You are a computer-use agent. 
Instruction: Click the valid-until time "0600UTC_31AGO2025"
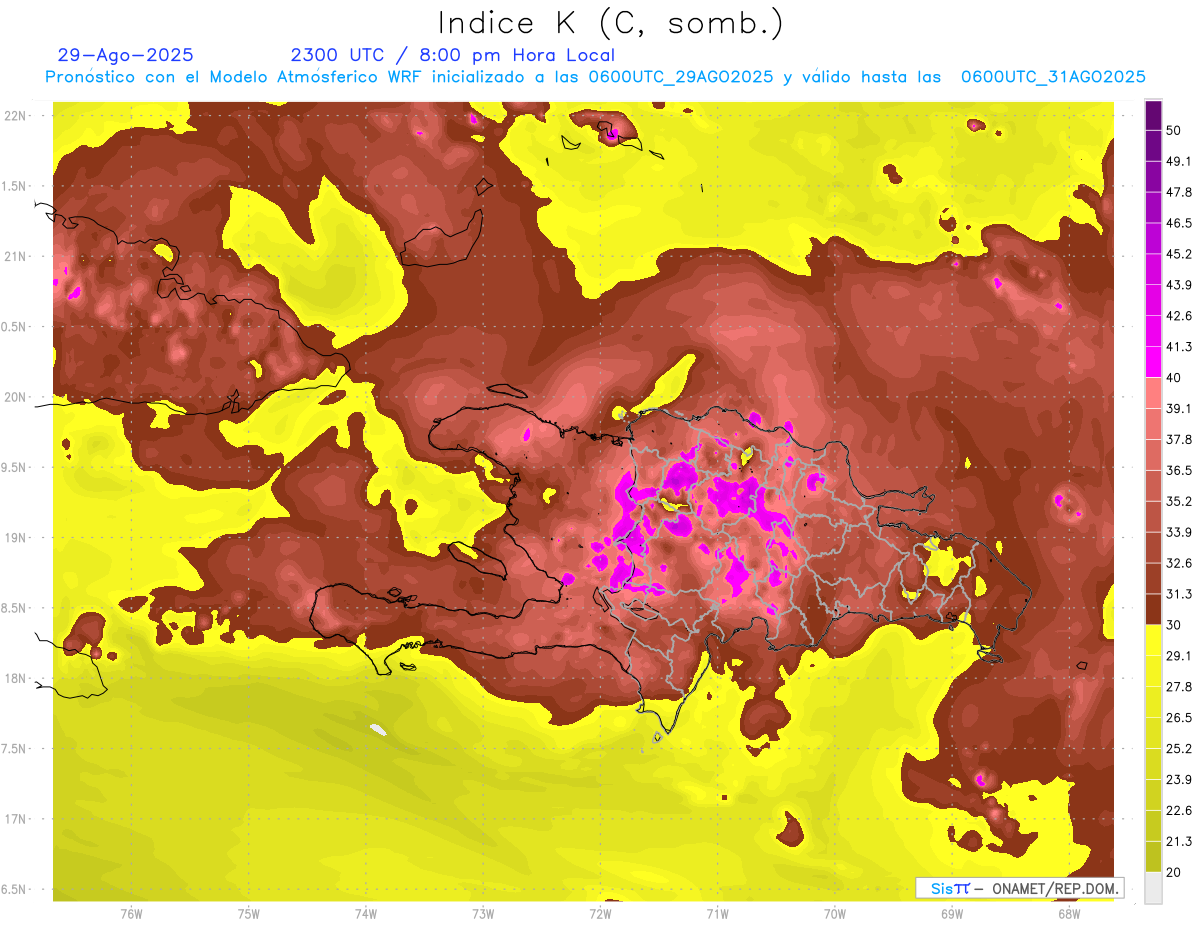(x=1053, y=77)
